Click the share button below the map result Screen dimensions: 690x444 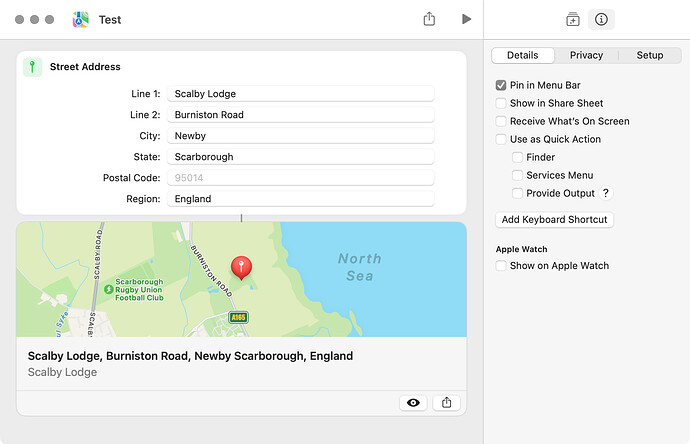(446, 403)
